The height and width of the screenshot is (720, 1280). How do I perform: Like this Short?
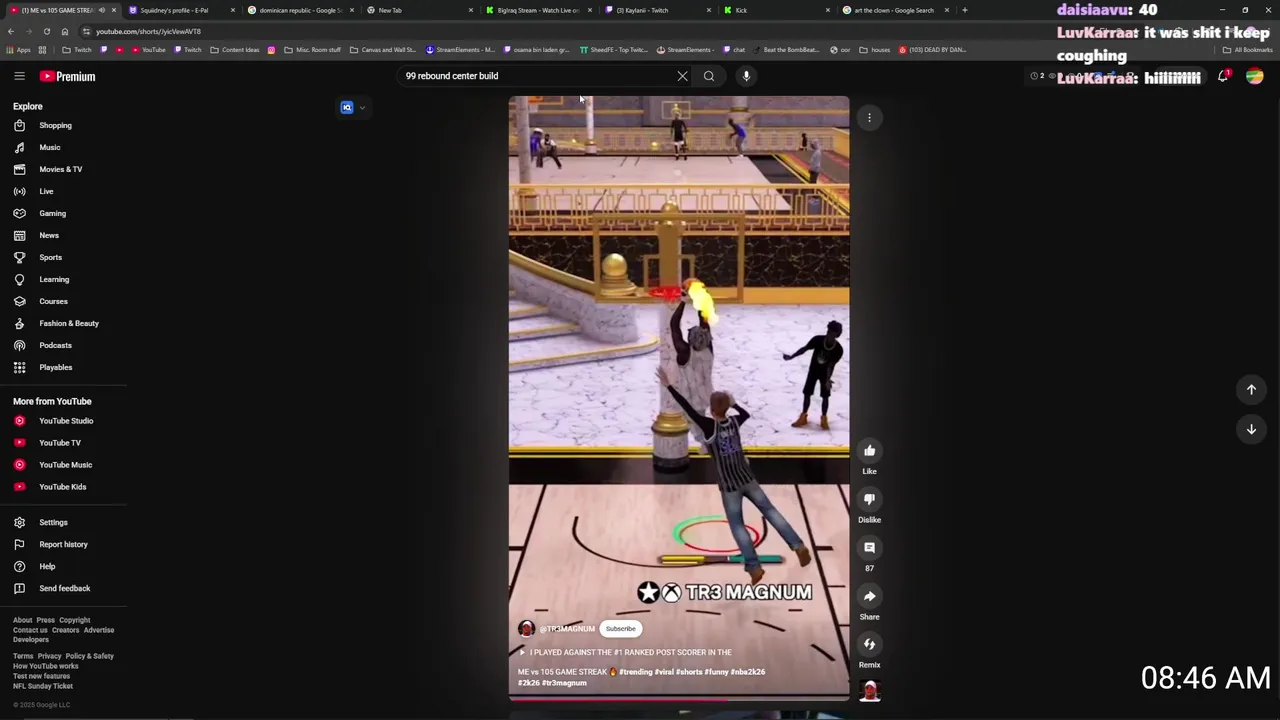[869, 451]
